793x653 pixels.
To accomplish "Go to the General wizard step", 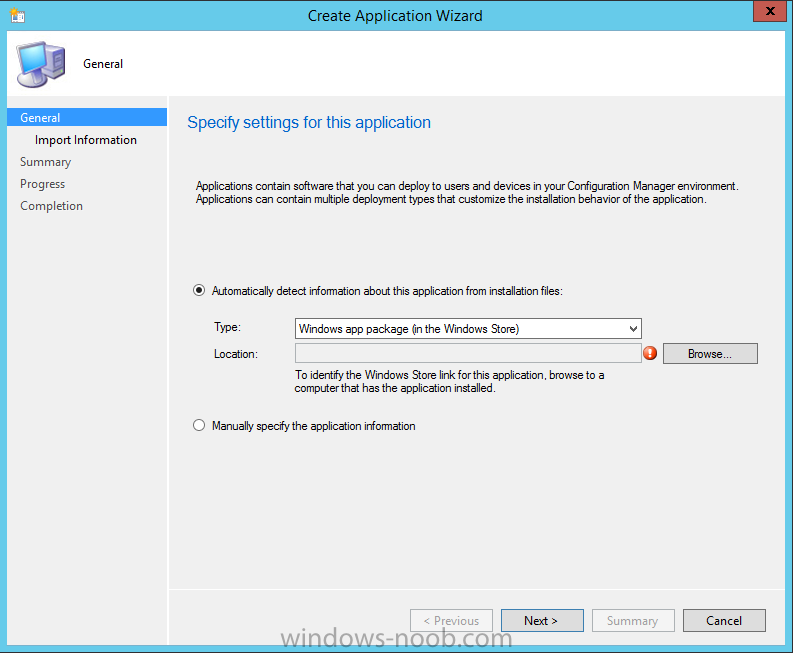I will pos(87,117).
